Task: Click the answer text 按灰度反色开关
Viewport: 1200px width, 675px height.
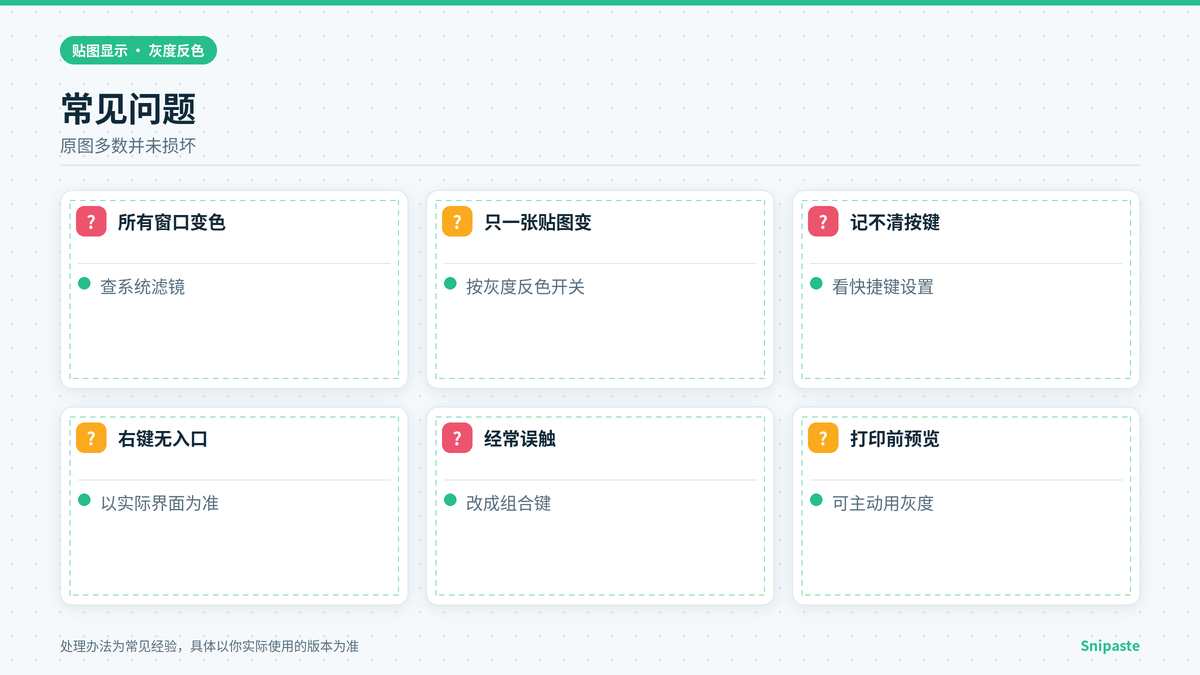Action: 525,287
